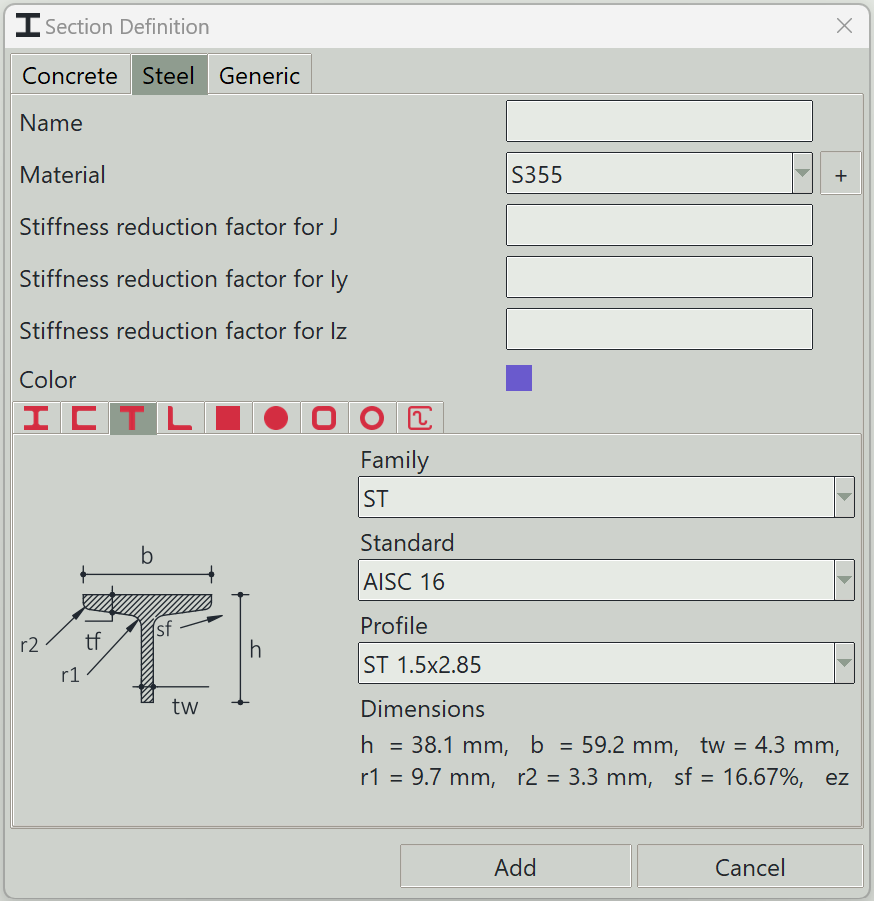The height and width of the screenshot is (901, 874).
Task: Select the cold-formed custom section icon
Action: (x=420, y=418)
